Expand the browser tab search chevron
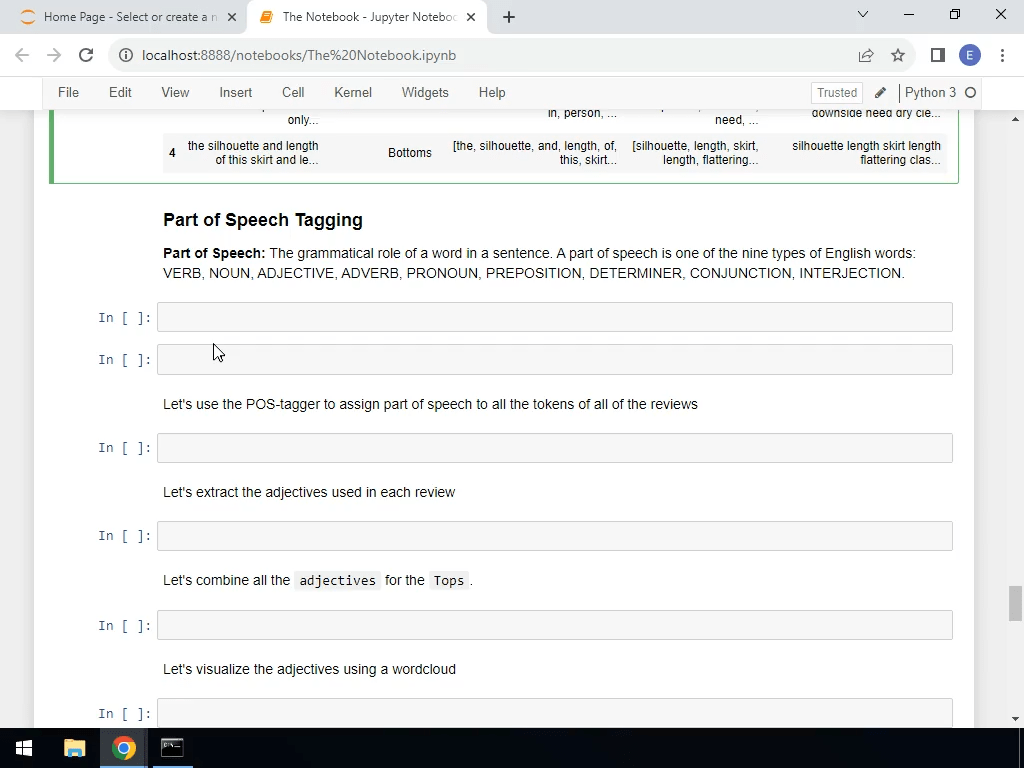Image resolution: width=1024 pixels, height=768 pixels. [862, 16]
